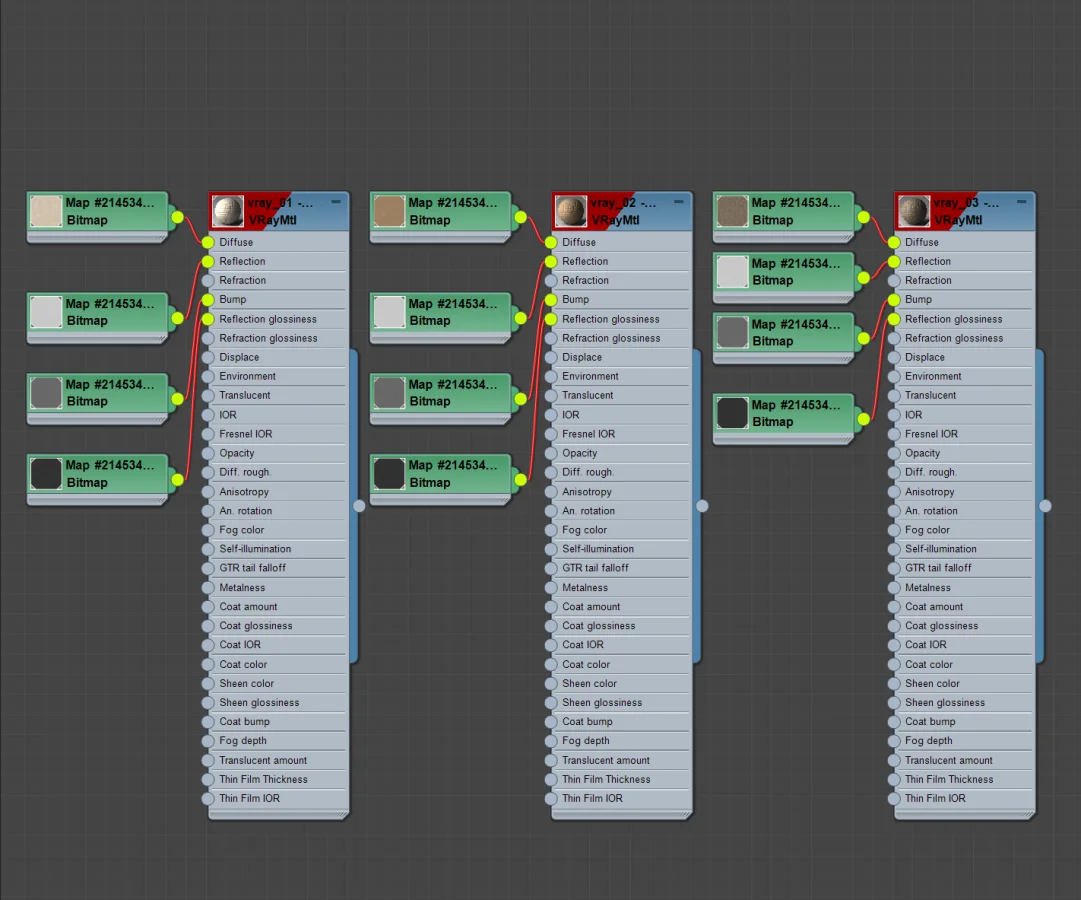Click the Diffuse input socket on vray_02
Image resolution: width=1081 pixels, height=900 pixels.
(551, 242)
